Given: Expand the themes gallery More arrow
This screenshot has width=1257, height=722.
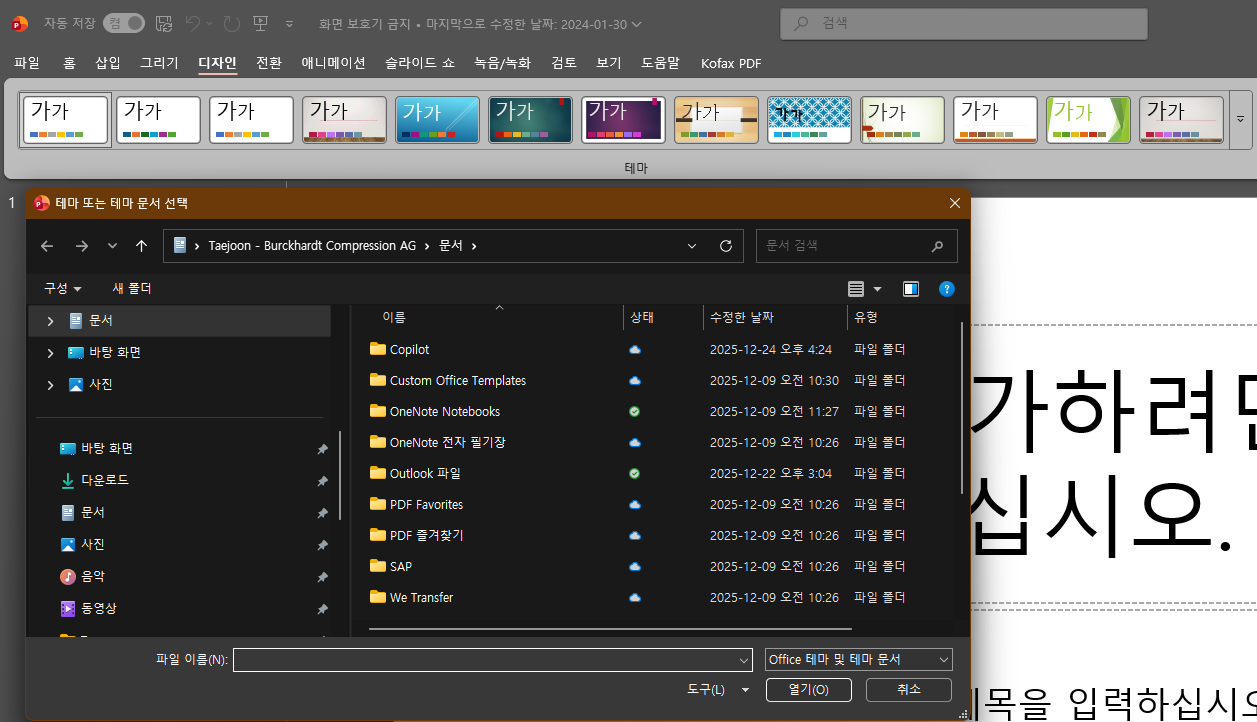Looking at the screenshot, I should click(x=1241, y=120).
